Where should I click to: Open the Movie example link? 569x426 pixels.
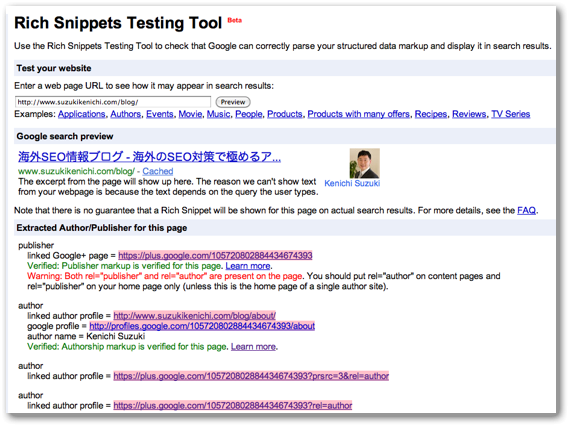(x=190, y=114)
